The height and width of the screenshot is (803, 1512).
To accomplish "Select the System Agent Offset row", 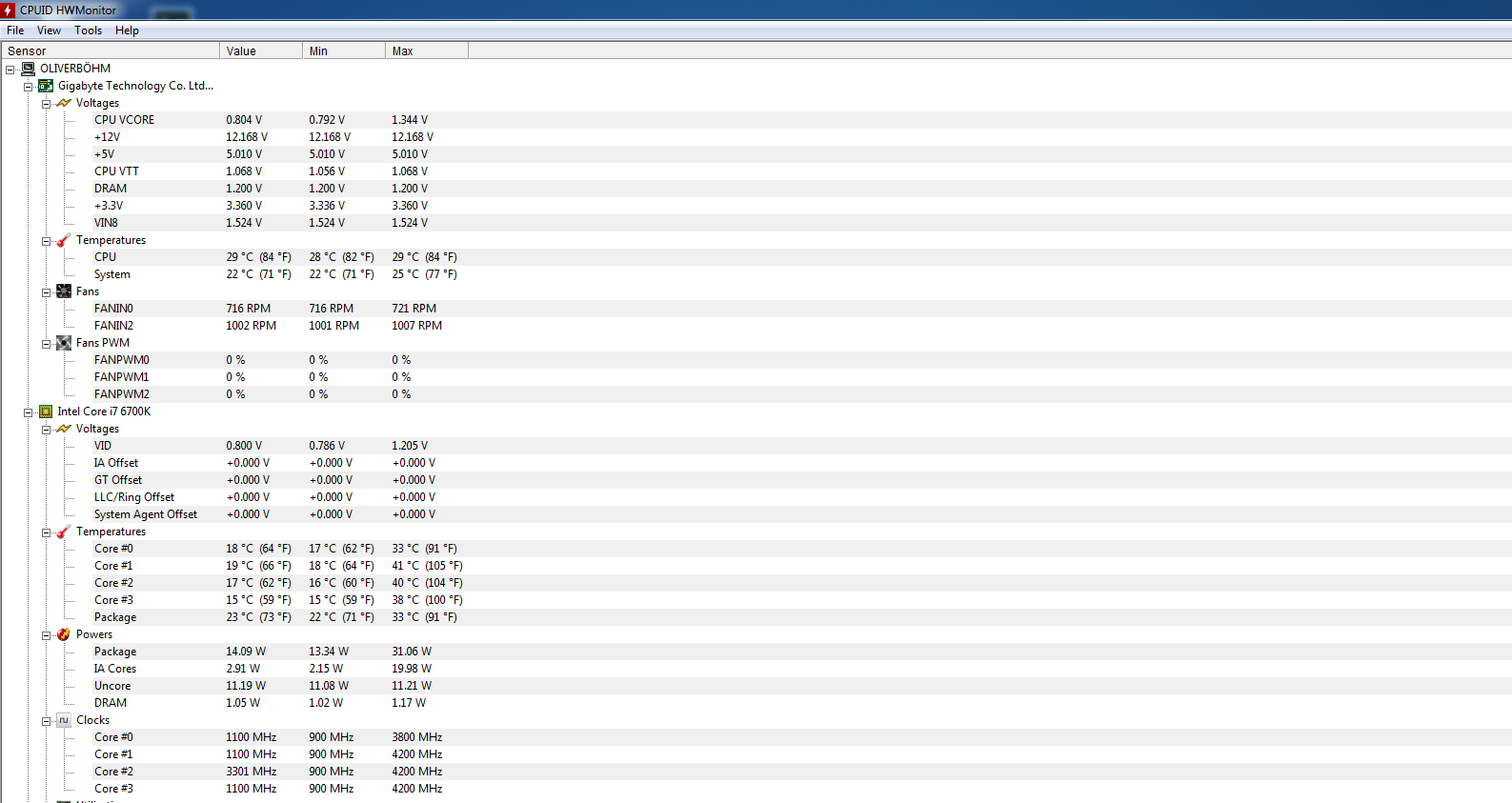I will tap(800, 514).
